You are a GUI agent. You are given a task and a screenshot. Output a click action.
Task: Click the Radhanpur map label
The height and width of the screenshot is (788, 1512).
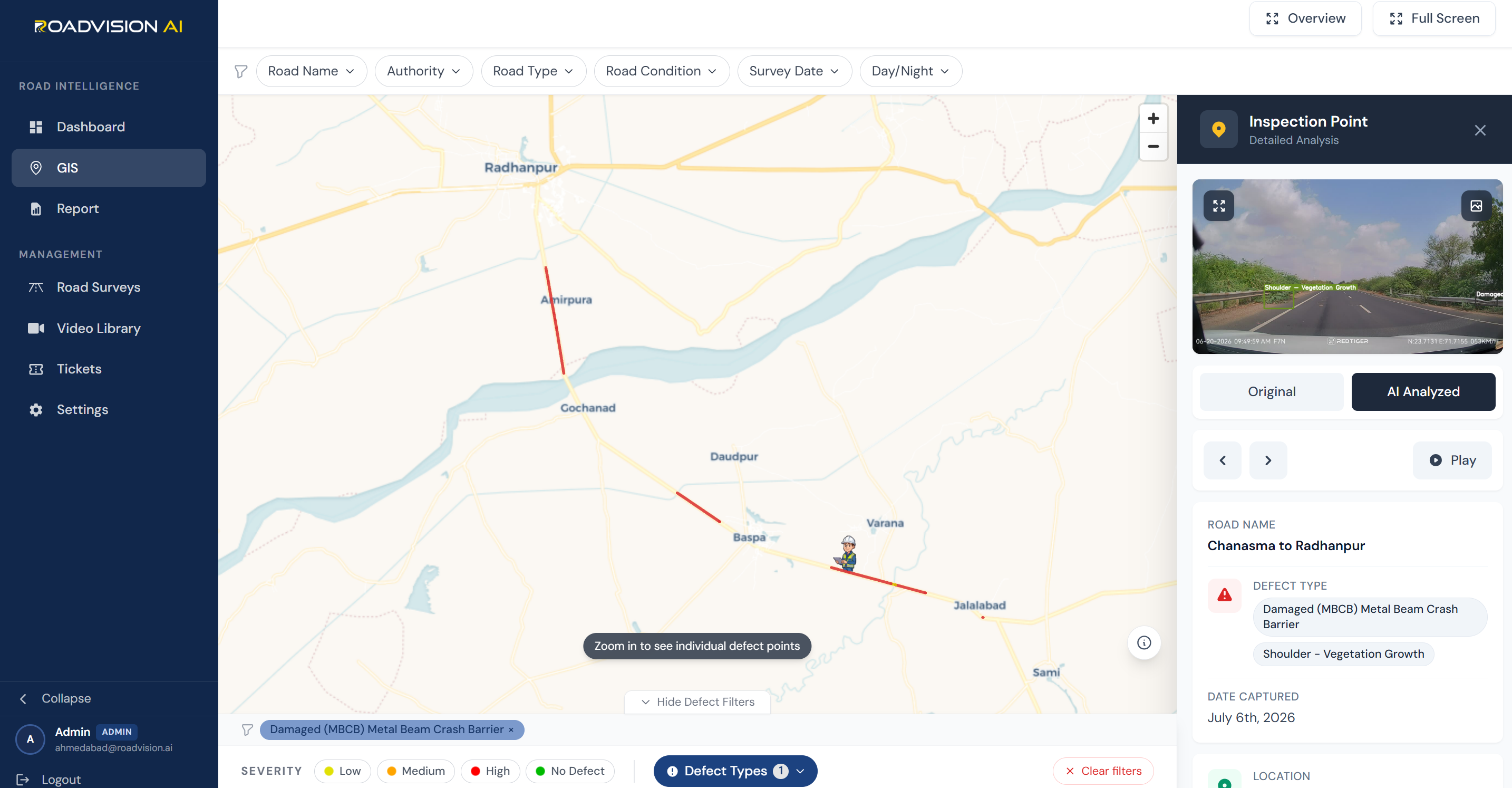pos(521,167)
